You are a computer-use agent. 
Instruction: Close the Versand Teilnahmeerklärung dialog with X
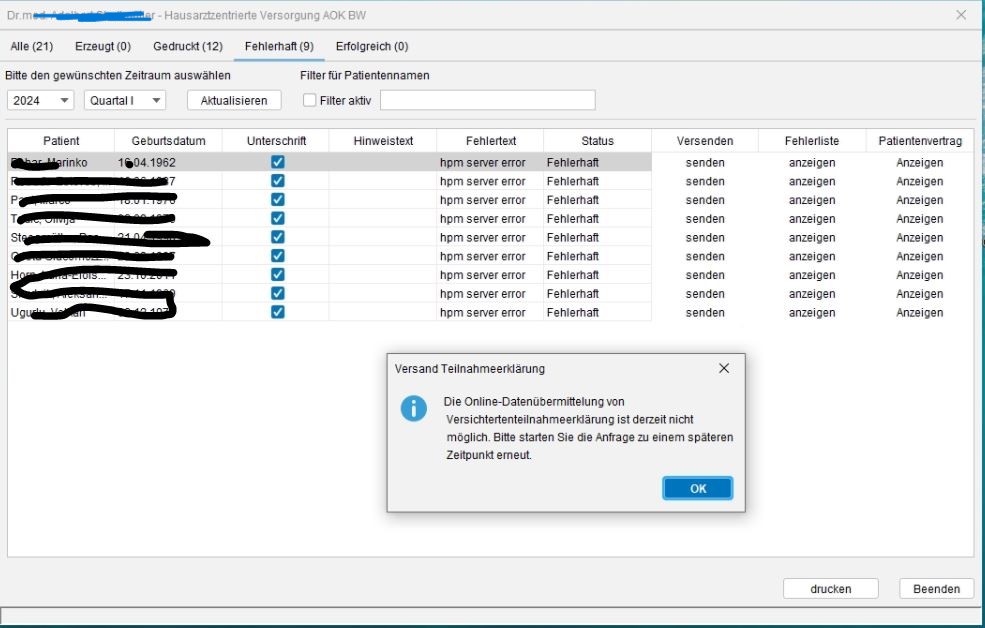pos(724,368)
